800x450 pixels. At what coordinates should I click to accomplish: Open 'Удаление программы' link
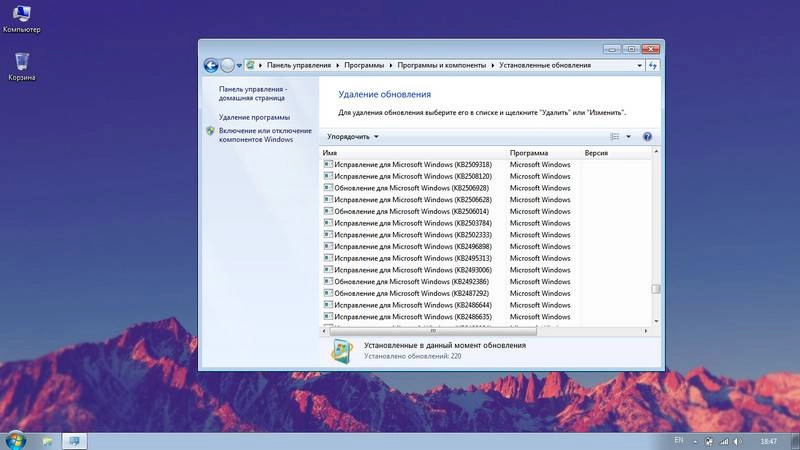tap(254, 117)
